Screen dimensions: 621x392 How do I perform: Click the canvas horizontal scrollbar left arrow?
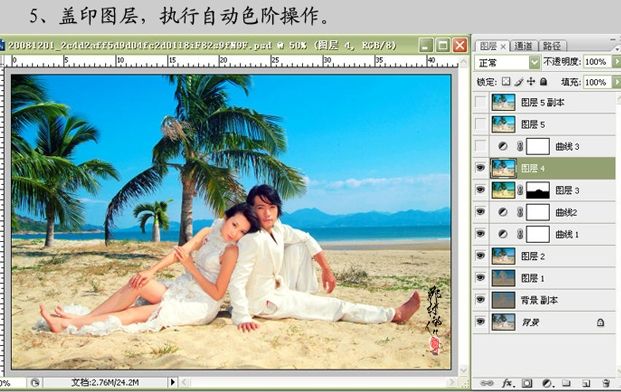[184, 382]
